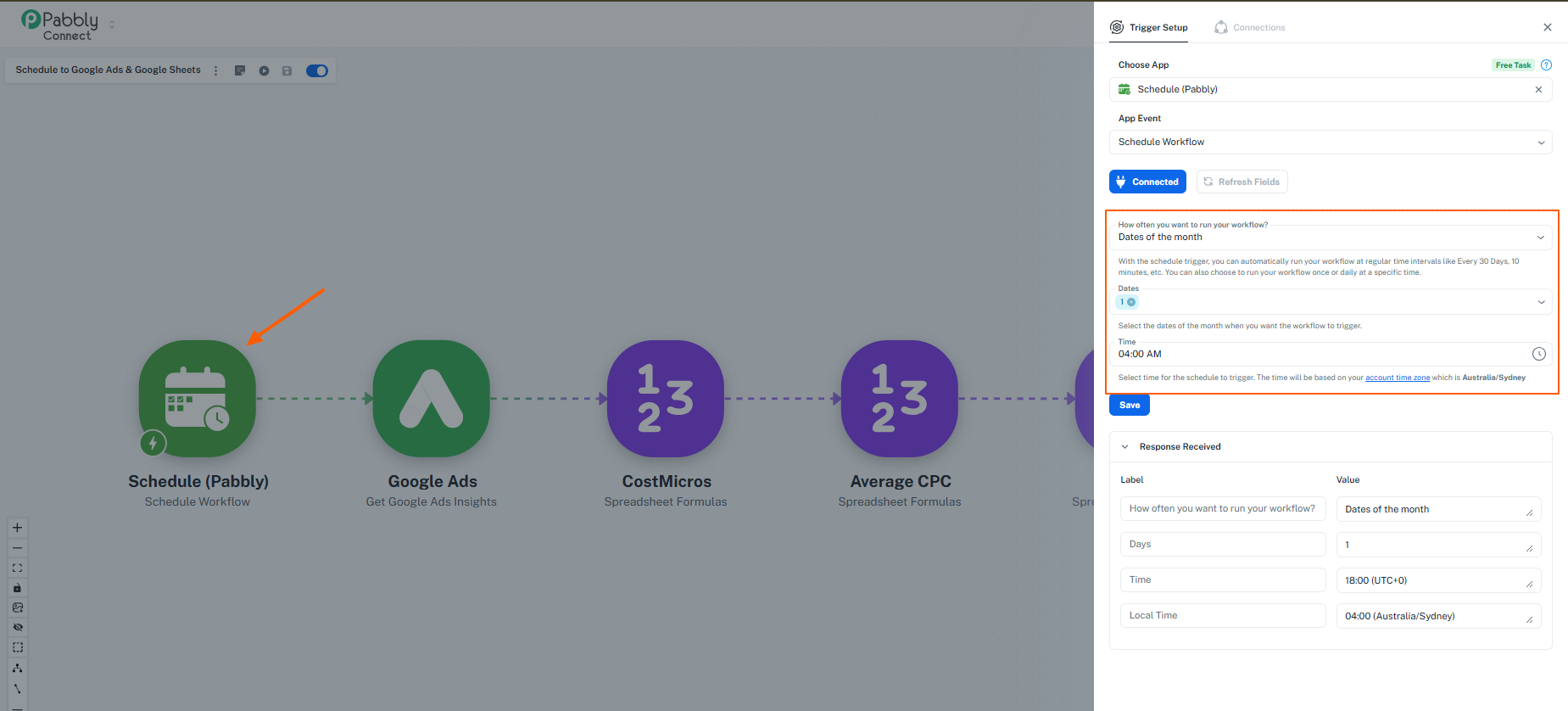
Task: Switch to the Trigger Setup tab
Action: click(x=1149, y=27)
